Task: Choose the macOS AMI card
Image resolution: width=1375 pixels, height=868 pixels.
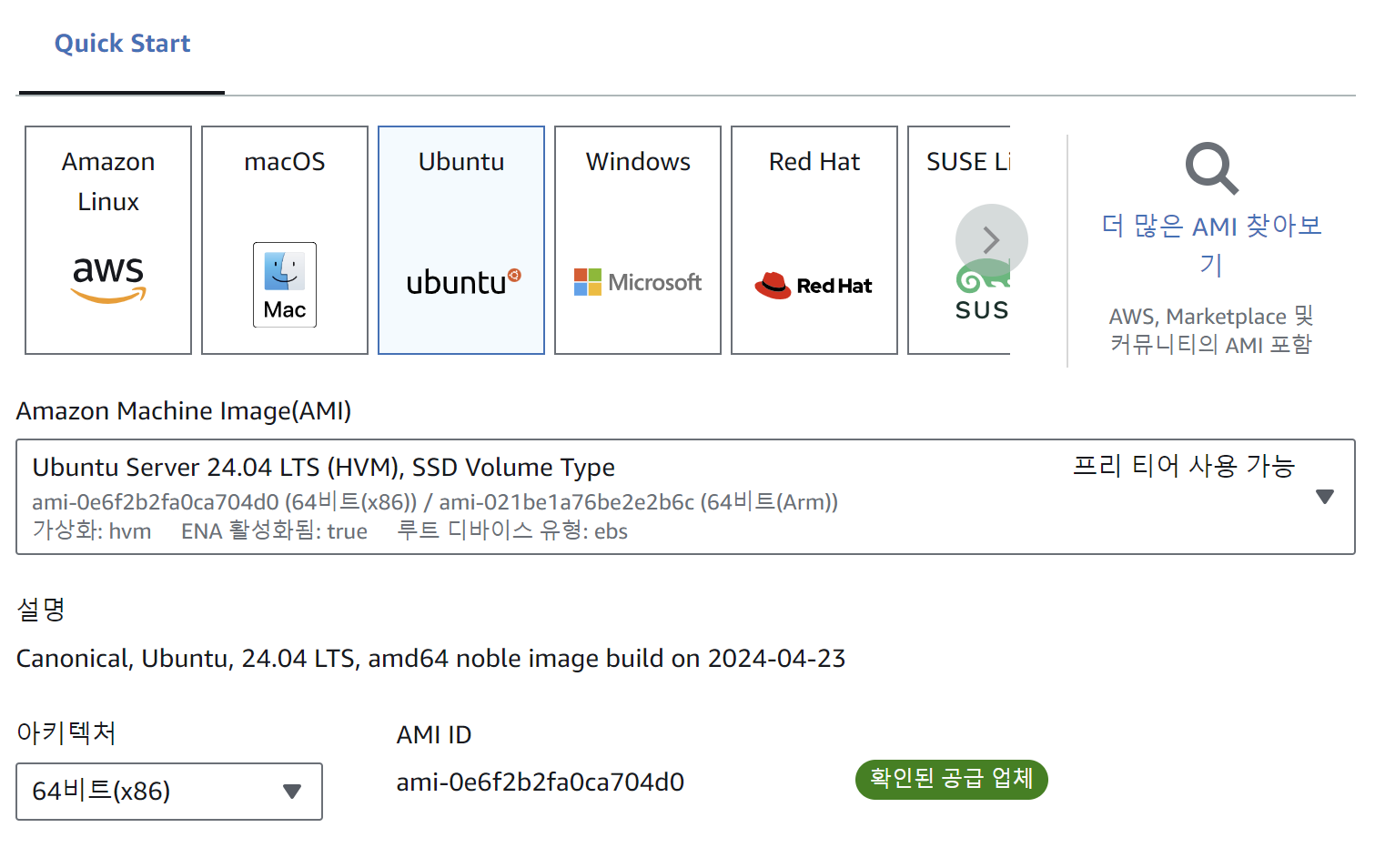Action: click(285, 240)
